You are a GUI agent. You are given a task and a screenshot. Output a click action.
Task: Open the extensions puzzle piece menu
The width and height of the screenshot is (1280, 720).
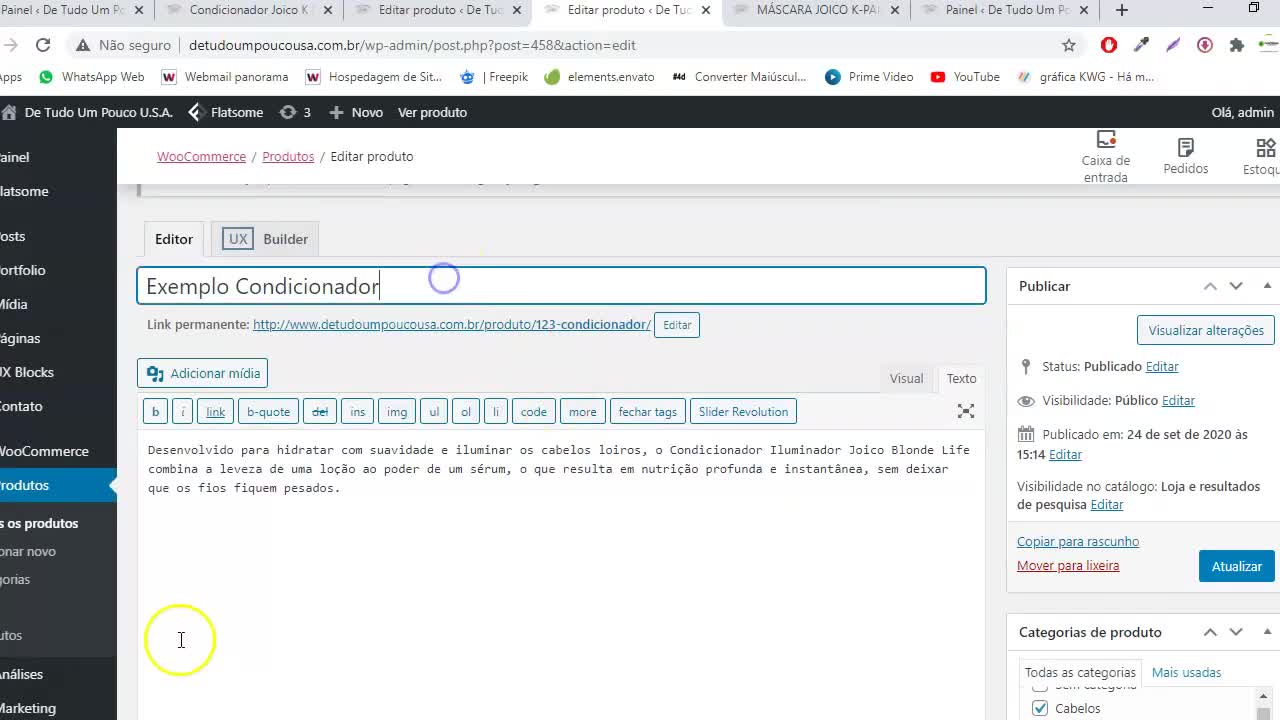1237,45
